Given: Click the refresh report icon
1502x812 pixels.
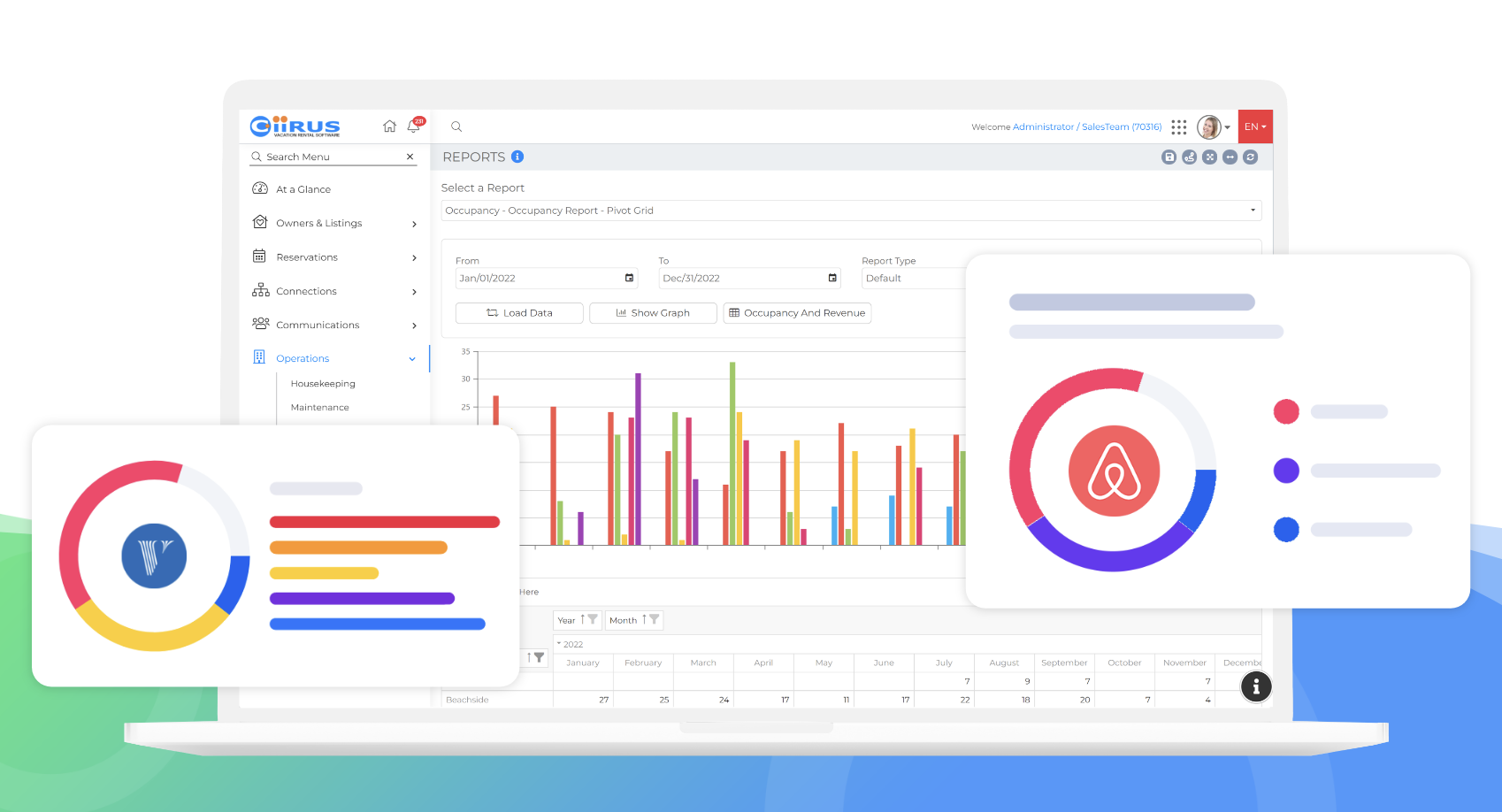Looking at the screenshot, I should tap(1250, 157).
